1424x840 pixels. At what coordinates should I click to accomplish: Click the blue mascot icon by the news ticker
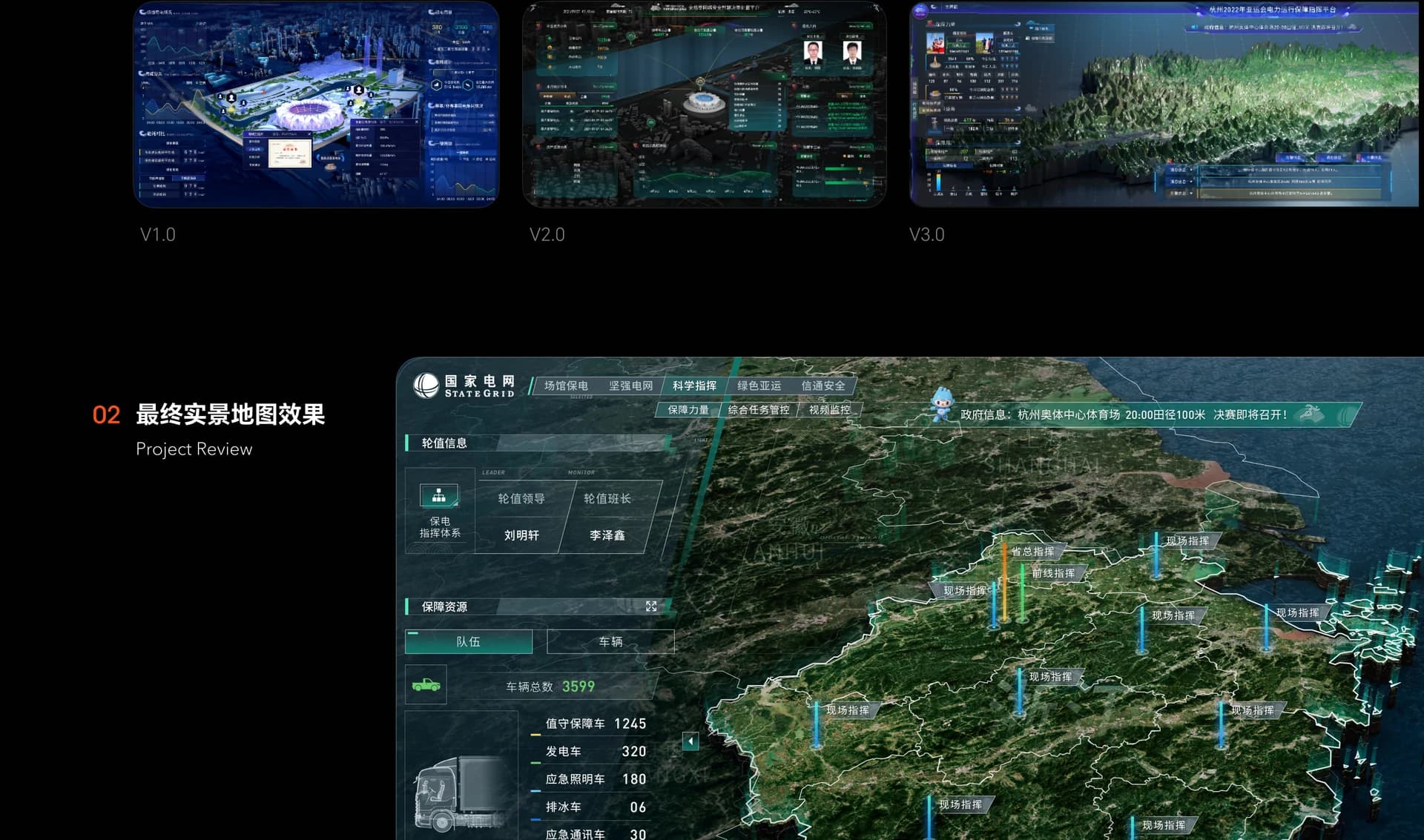[x=942, y=404]
